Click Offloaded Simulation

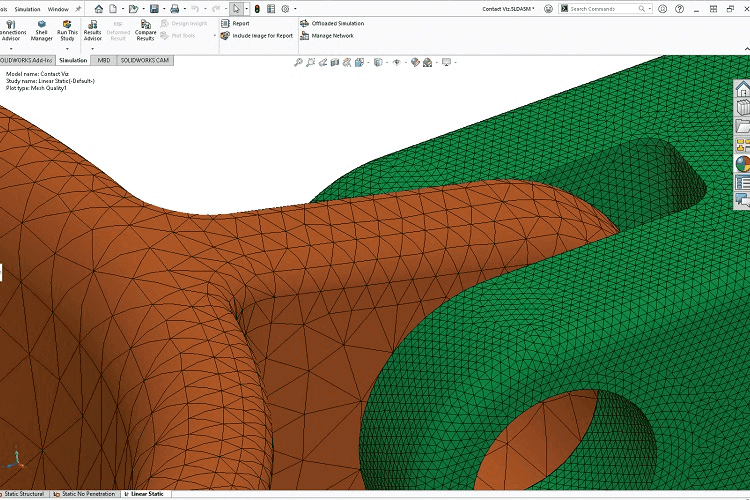[x=332, y=23]
